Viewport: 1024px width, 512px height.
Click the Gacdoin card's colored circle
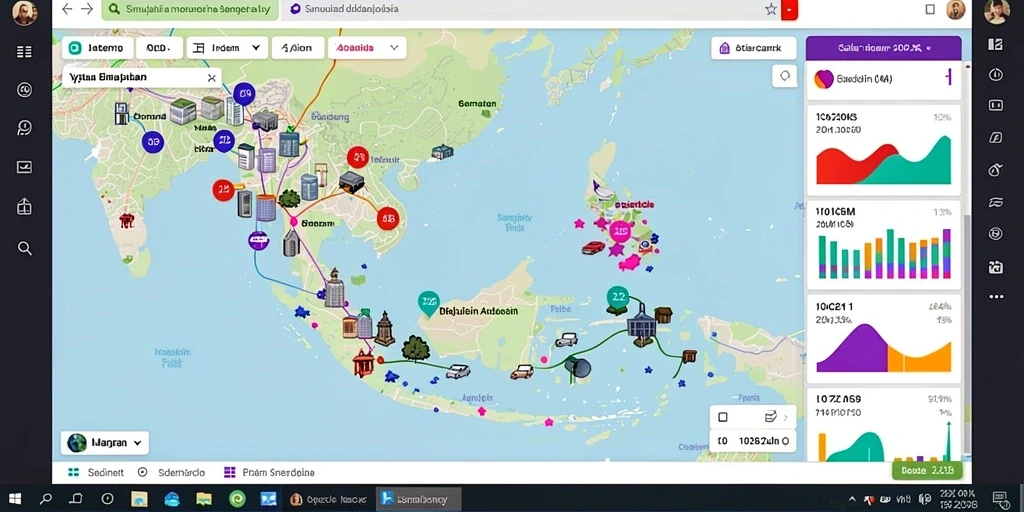(x=824, y=79)
